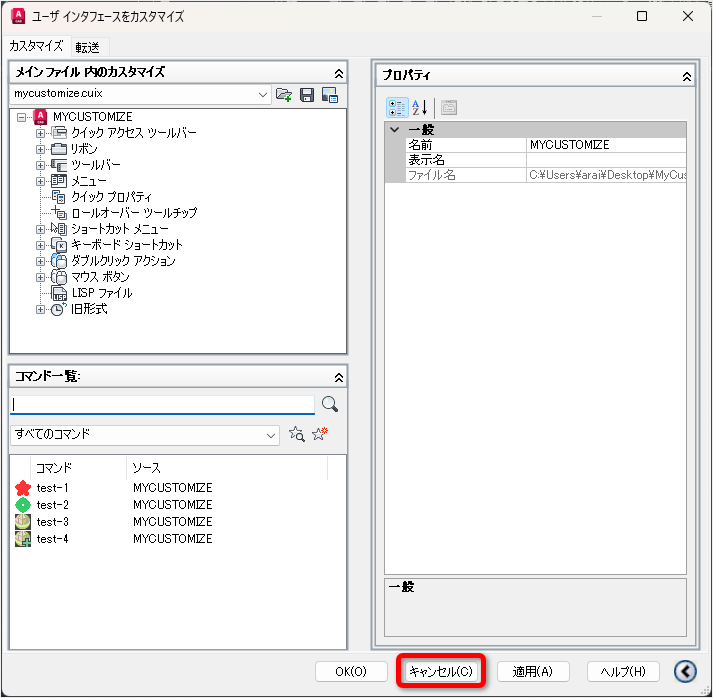Select the red star icon of test-1
The image size is (713, 698).
click(x=23, y=488)
